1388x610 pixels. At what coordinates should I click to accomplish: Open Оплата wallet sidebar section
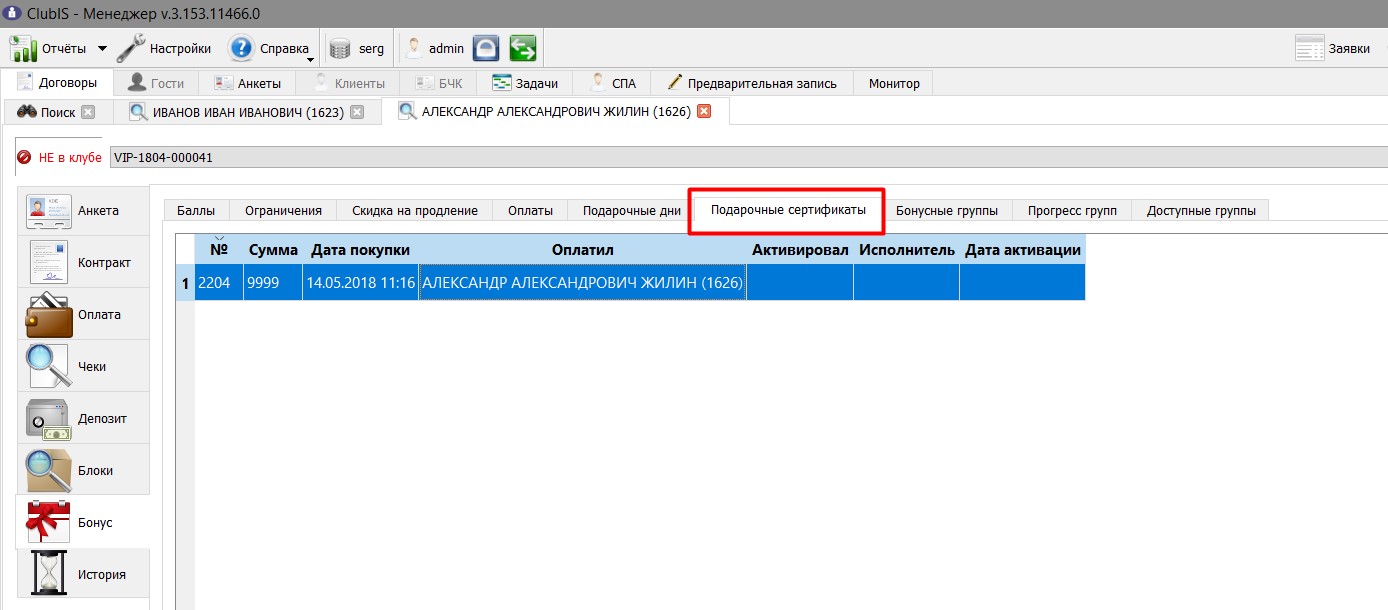[x=83, y=314]
